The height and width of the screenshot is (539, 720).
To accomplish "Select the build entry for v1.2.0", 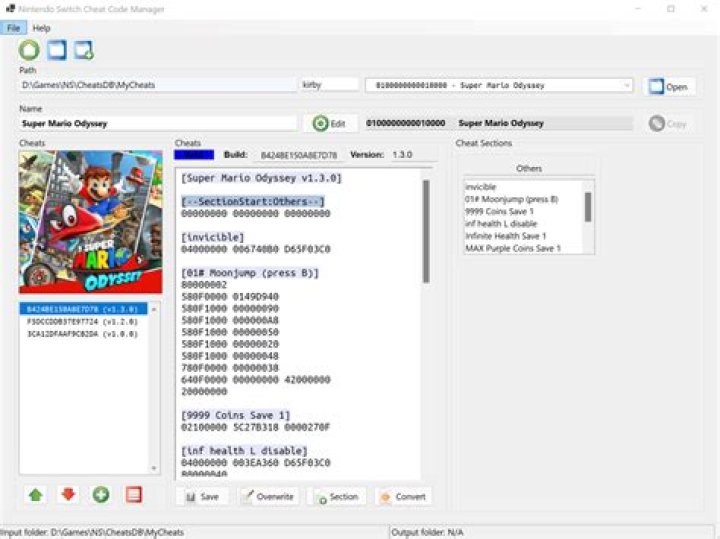I will (83, 321).
